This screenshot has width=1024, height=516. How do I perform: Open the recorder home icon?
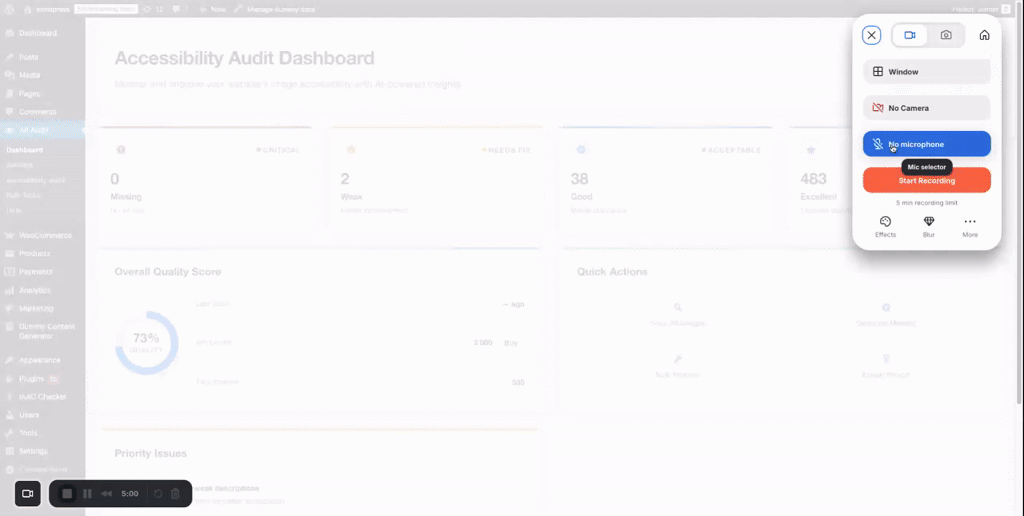pos(984,35)
